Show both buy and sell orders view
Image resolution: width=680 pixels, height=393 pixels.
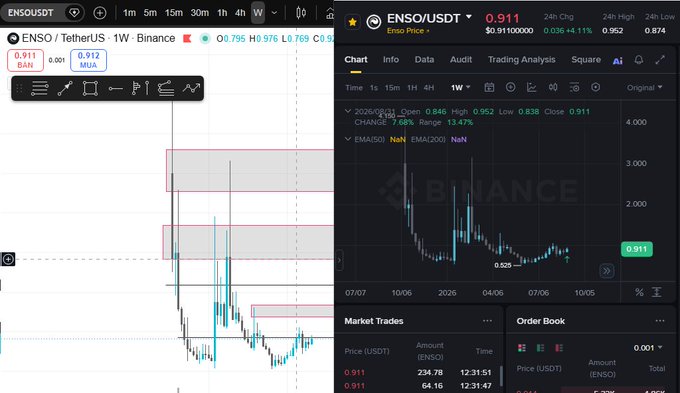click(x=522, y=348)
